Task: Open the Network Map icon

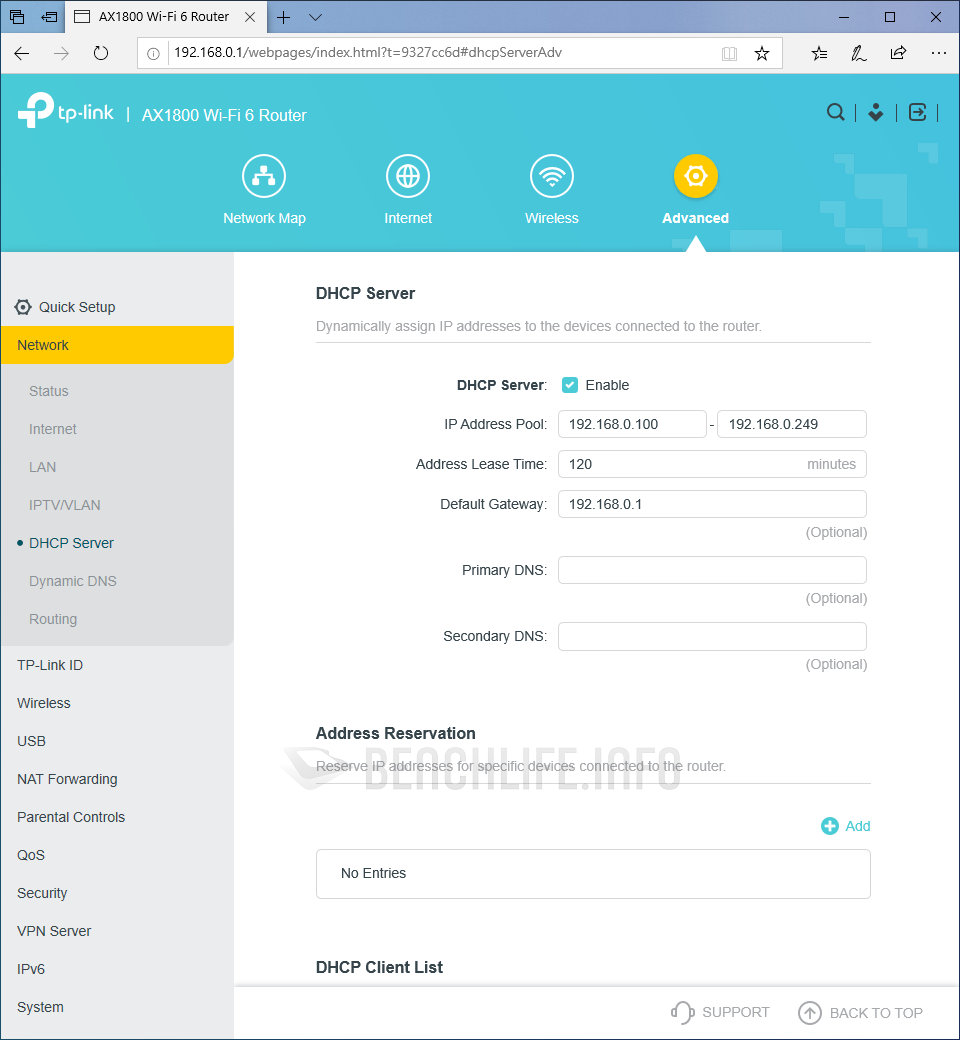Action: 264,176
